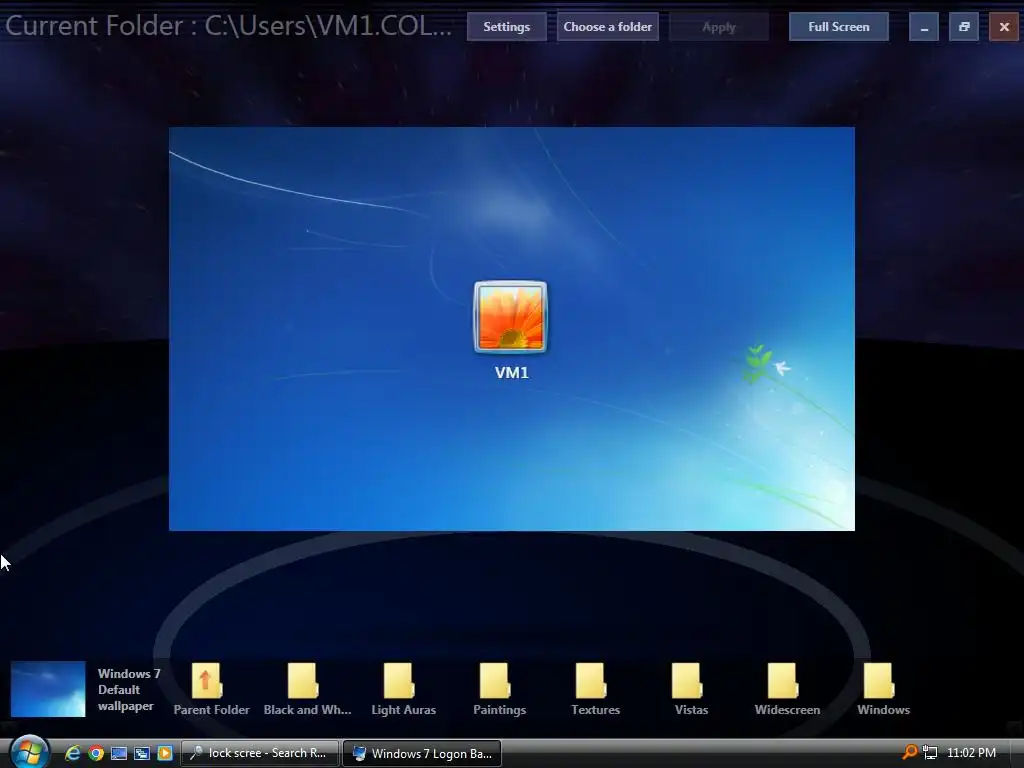The width and height of the screenshot is (1024, 768).
Task: Minimize the Logon Background Changer window
Action: 923,27
